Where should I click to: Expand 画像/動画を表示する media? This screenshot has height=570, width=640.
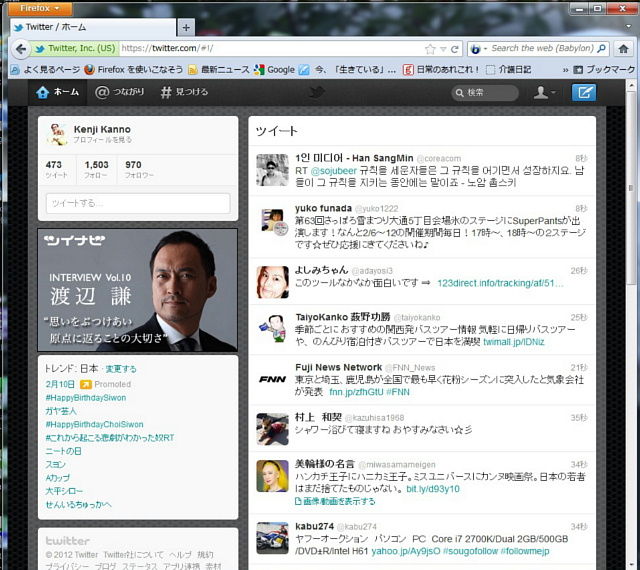pos(335,501)
